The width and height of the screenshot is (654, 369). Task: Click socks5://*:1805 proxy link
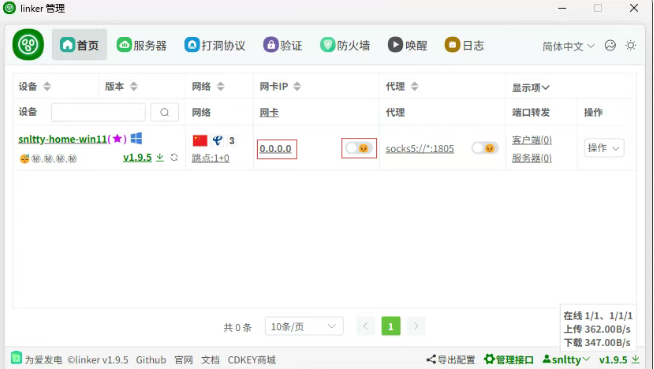point(420,149)
